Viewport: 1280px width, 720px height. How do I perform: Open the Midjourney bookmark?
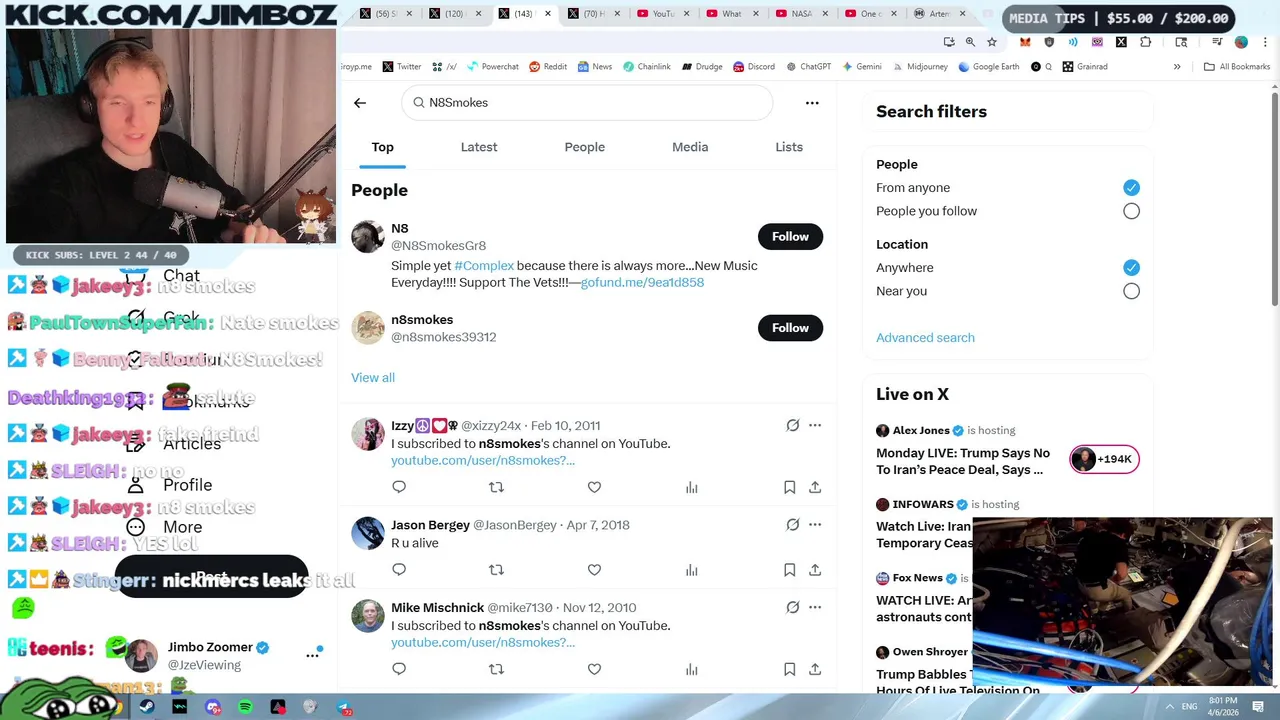click(x=919, y=67)
